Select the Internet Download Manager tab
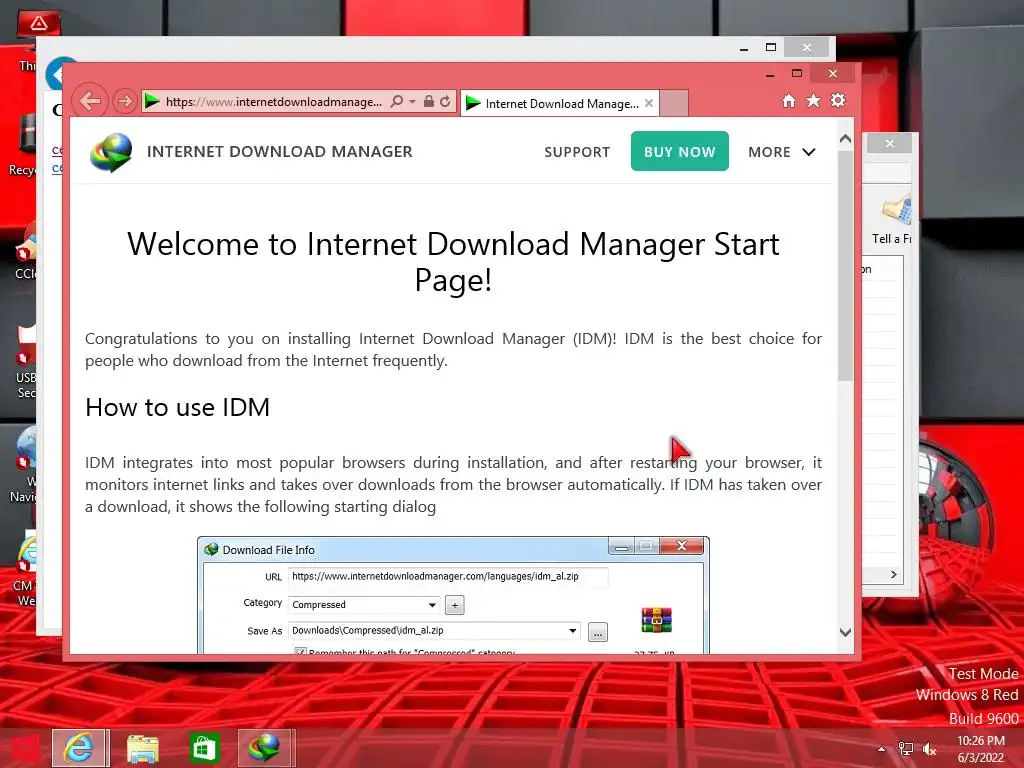The height and width of the screenshot is (768, 1024). [560, 103]
